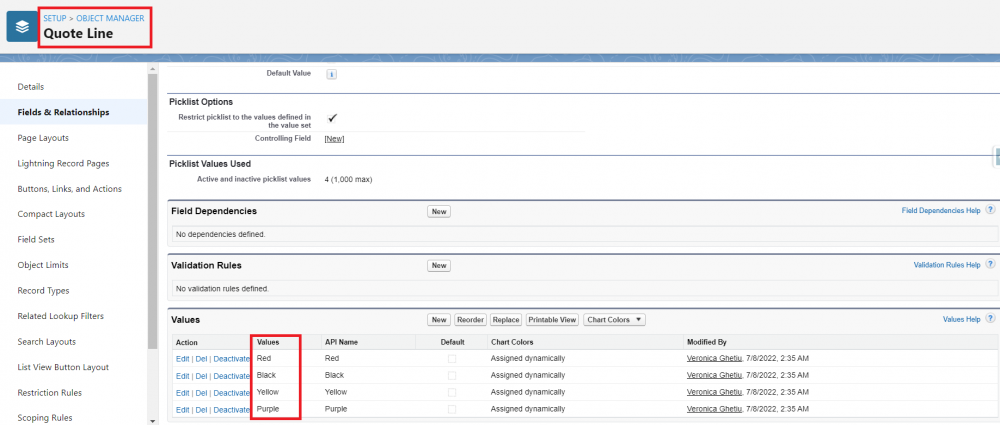This screenshot has height=425, width=1000.
Task: Deactivate the Purple picklist value
Action: coord(232,410)
